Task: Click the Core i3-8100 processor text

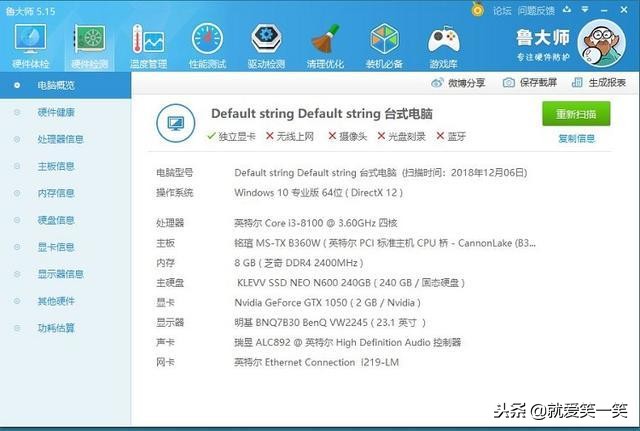Action: point(316,223)
